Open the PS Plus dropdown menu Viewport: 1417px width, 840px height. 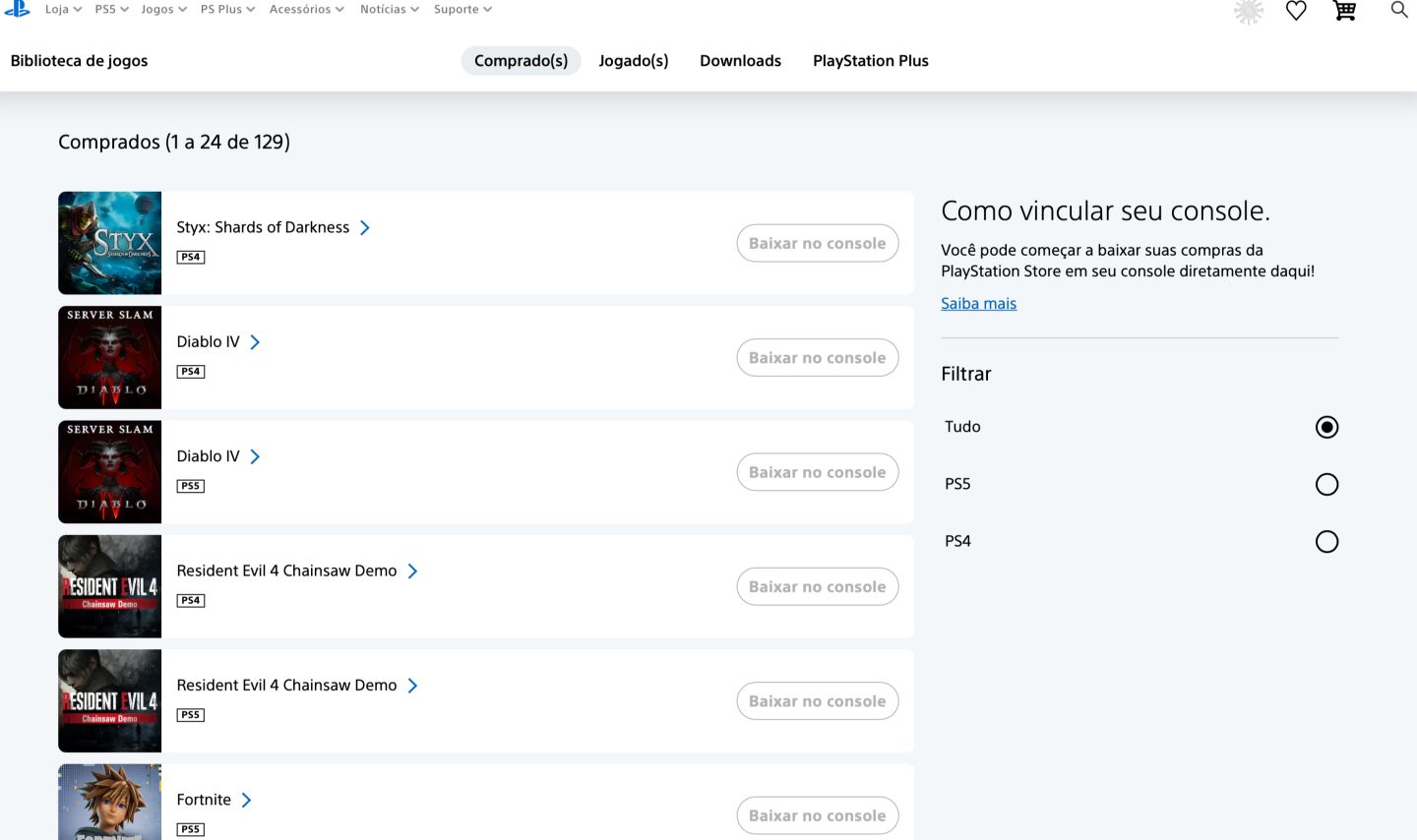pos(227,9)
